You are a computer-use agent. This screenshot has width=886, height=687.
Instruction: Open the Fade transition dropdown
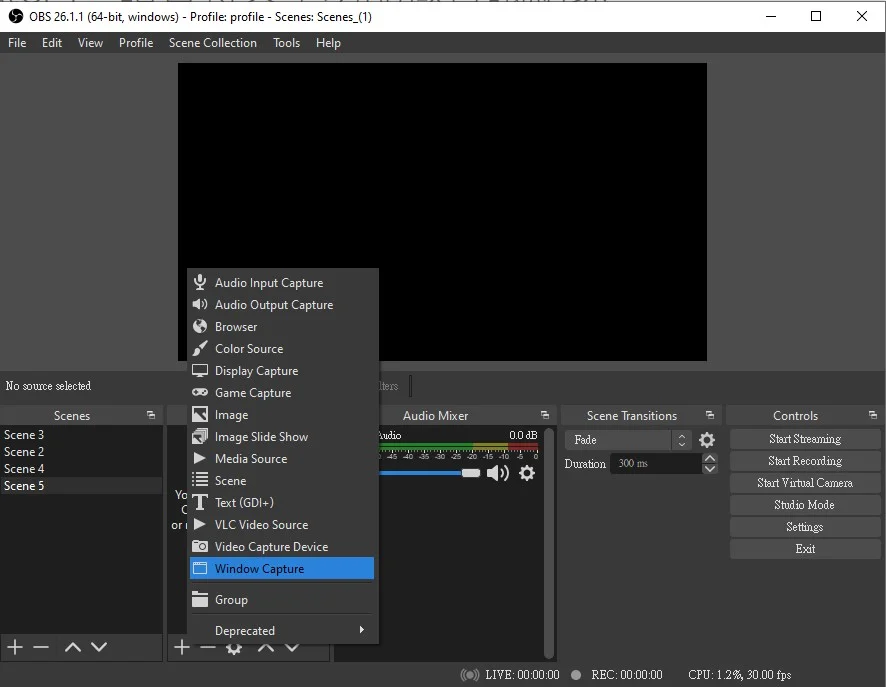point(628,440)
